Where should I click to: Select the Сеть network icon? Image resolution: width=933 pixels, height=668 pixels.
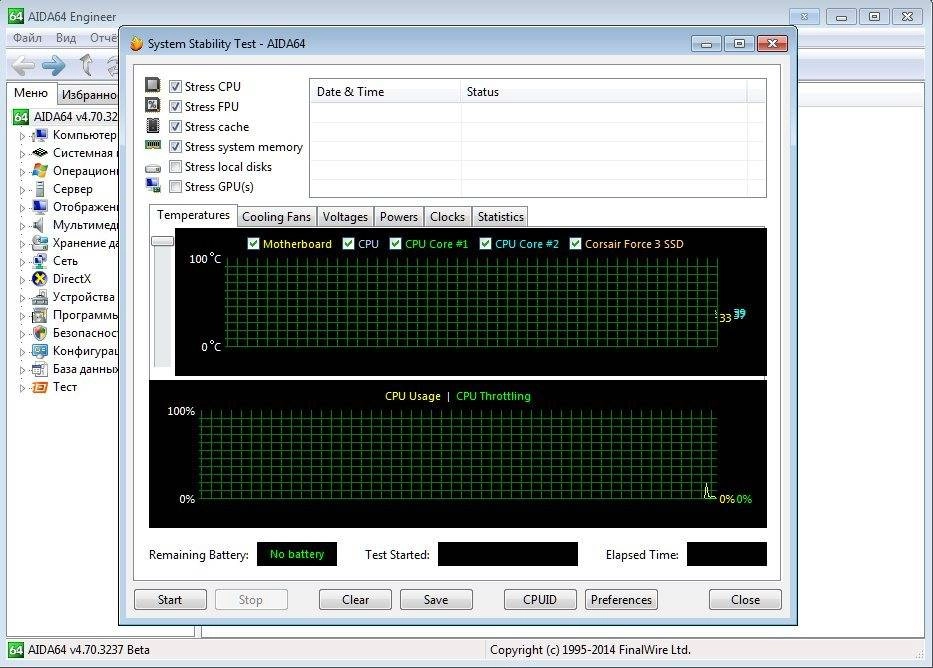point(40,261)
